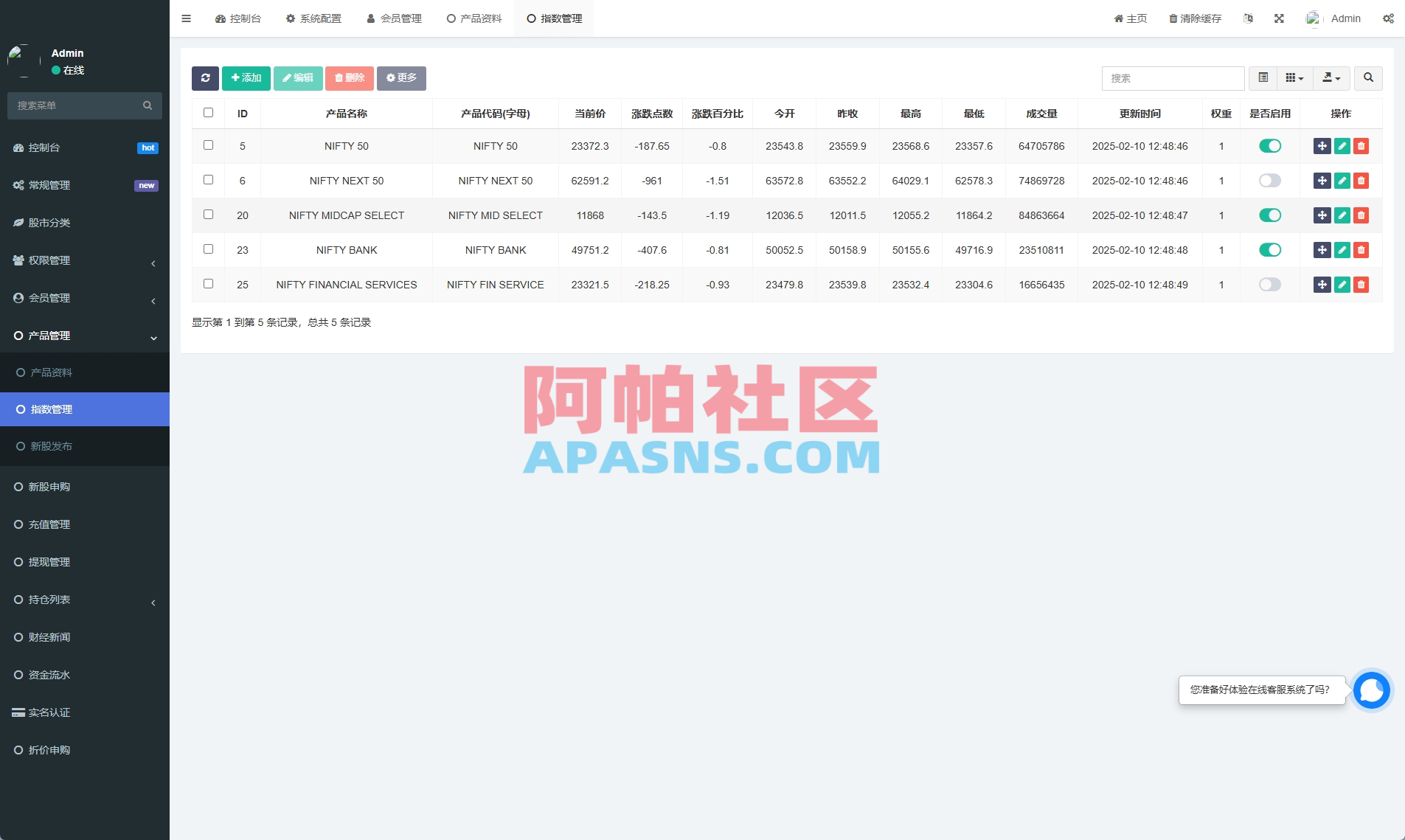The height and width of the screenshot is (840, 1405).
Task: Open the columns visibility dropdown
Action: (1295, 78)
